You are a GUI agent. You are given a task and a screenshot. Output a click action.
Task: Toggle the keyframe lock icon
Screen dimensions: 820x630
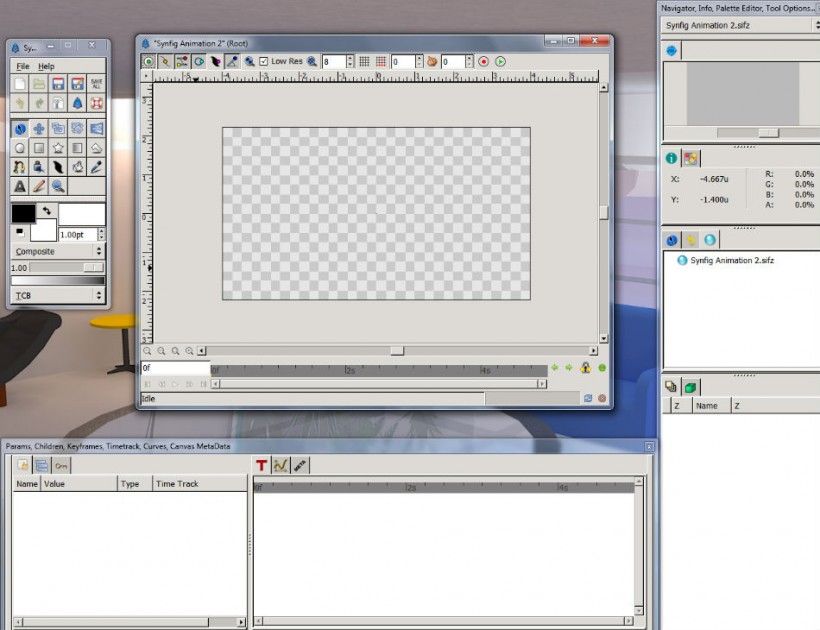(x=586, y=368)
